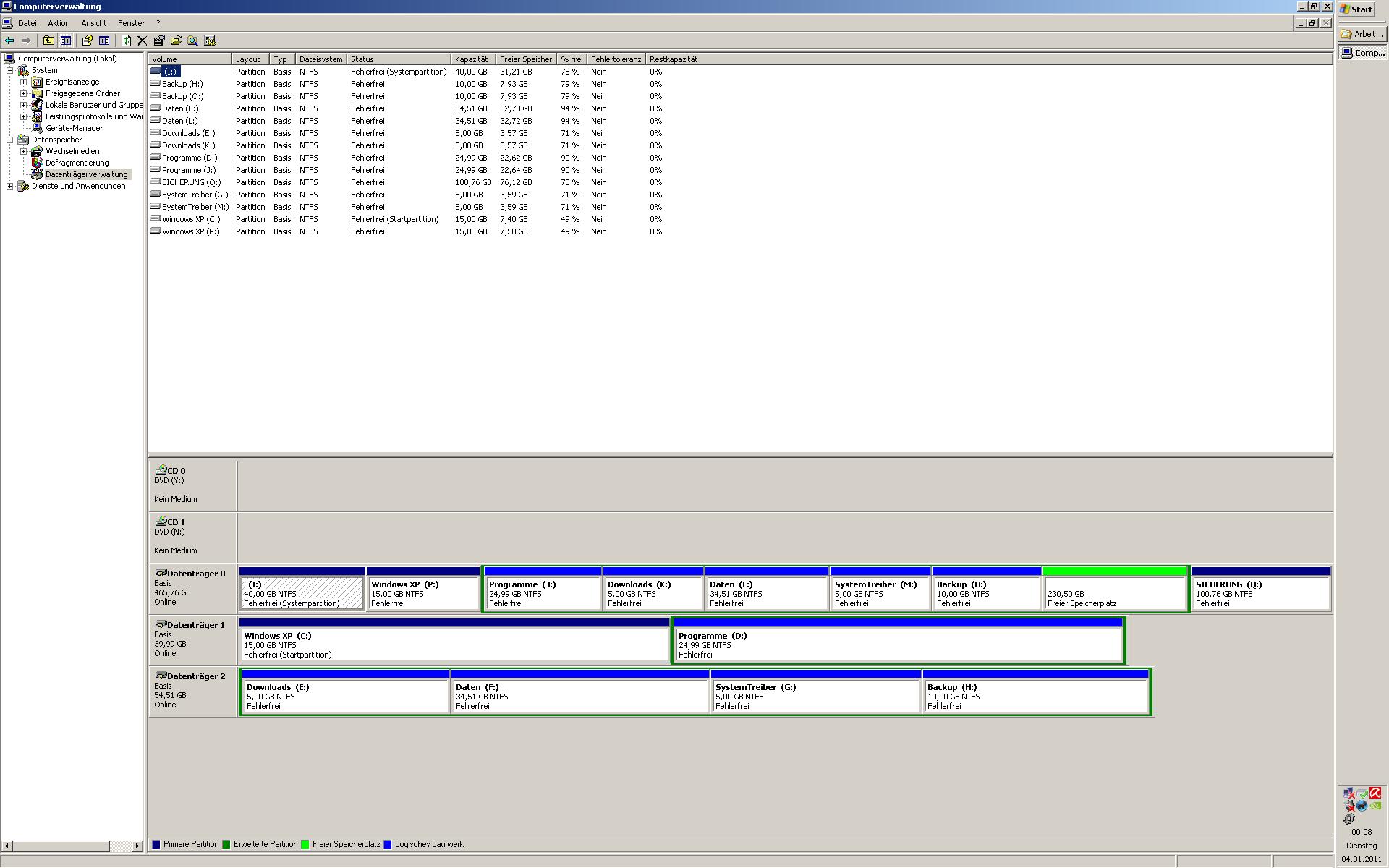
Task: Click the open folder toolbar icon
Action: [176, 41]
